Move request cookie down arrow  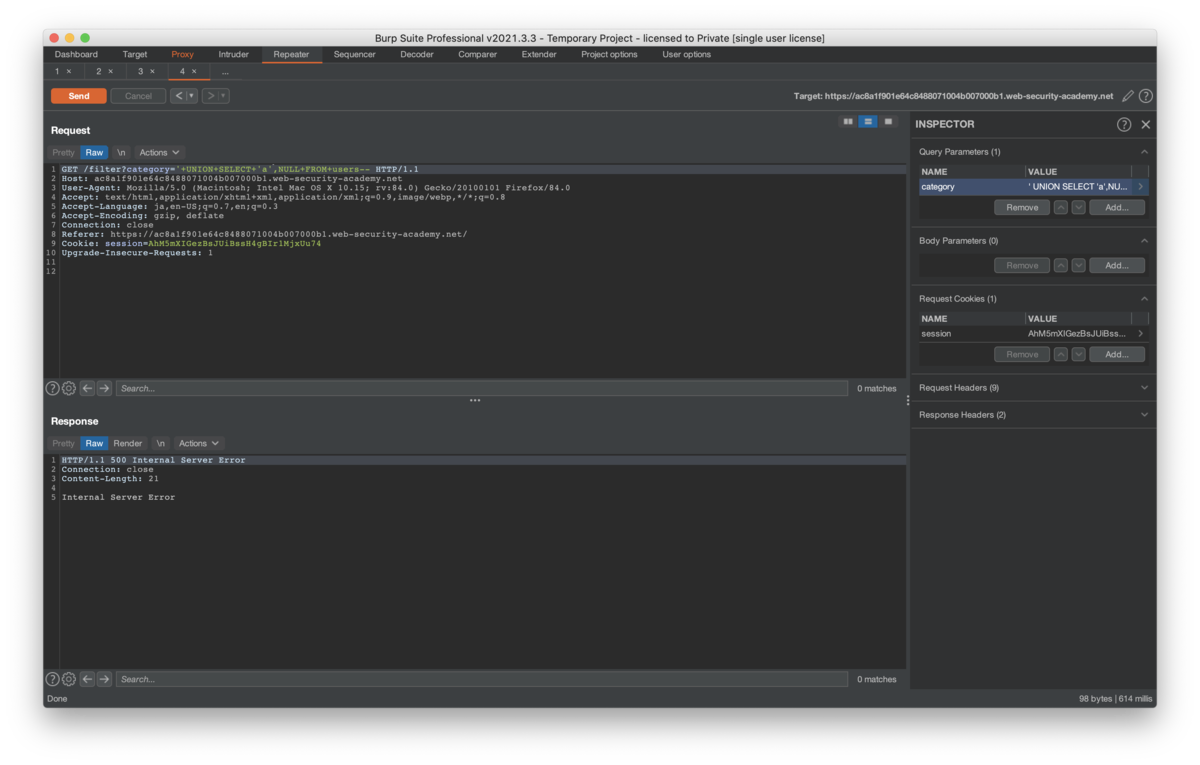(1078, 354)
